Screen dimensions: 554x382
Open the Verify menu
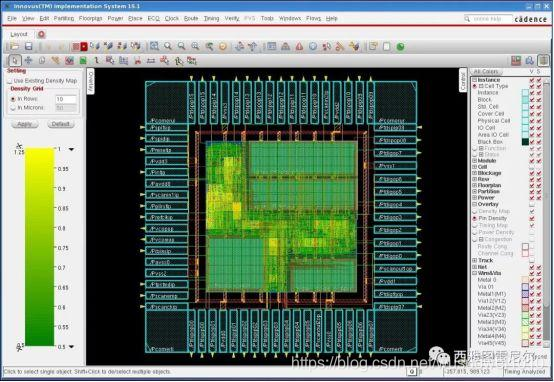click(x=232, y=18)
